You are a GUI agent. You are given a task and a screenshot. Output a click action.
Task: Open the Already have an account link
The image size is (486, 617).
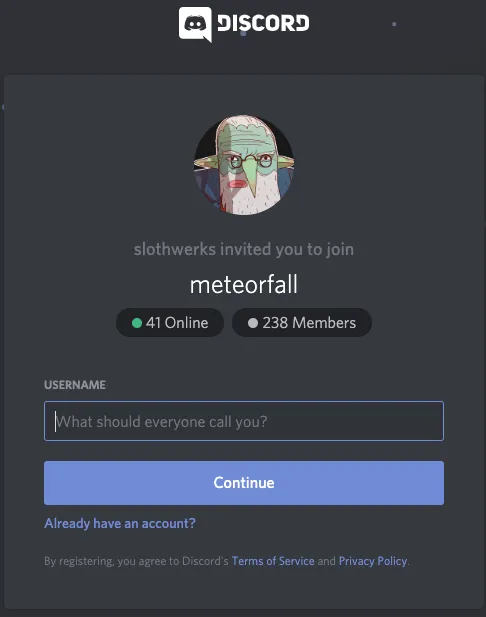pyautogui.click(x=120, y=523)
